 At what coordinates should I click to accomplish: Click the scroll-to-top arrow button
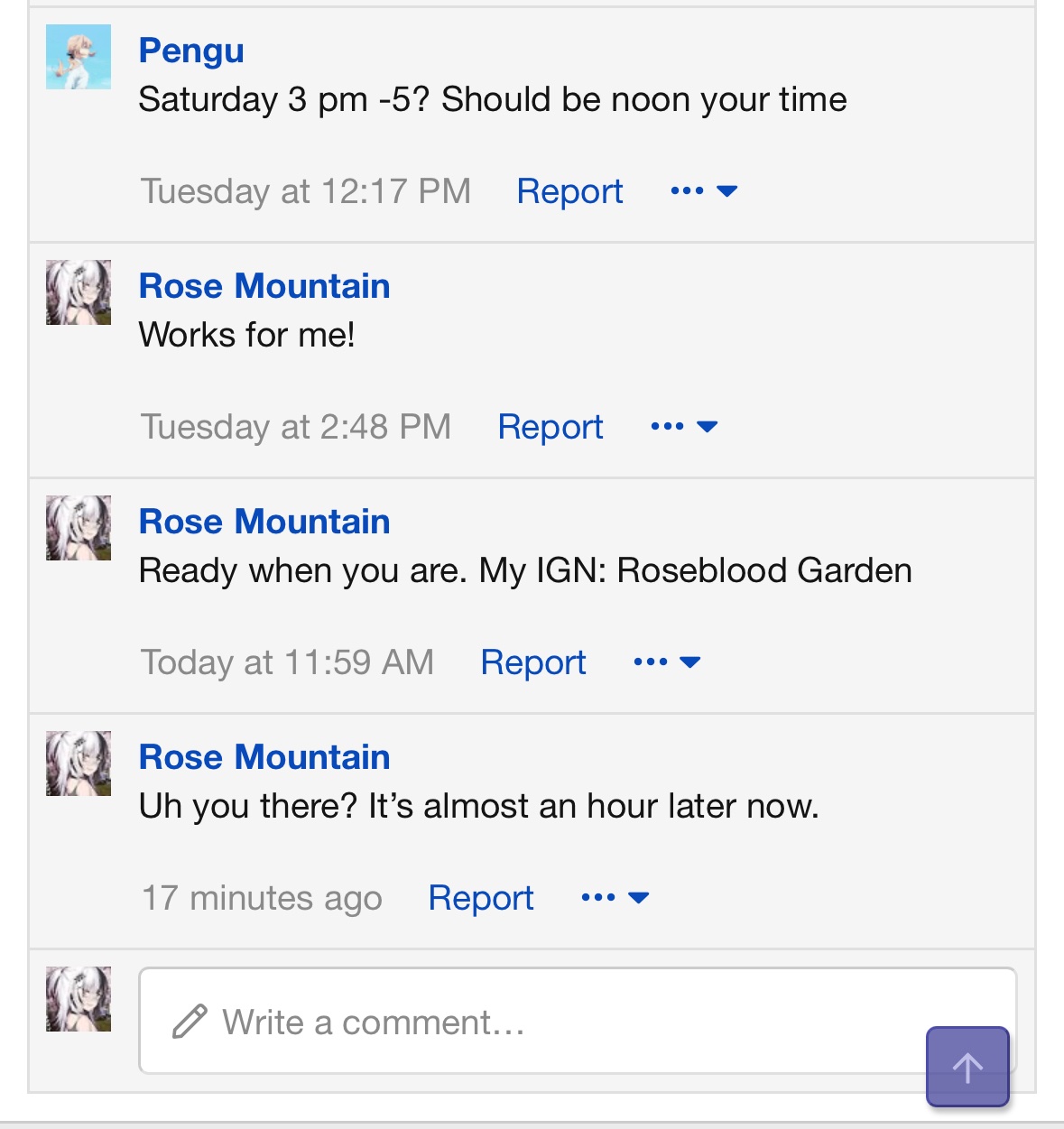coord(967,1067)
